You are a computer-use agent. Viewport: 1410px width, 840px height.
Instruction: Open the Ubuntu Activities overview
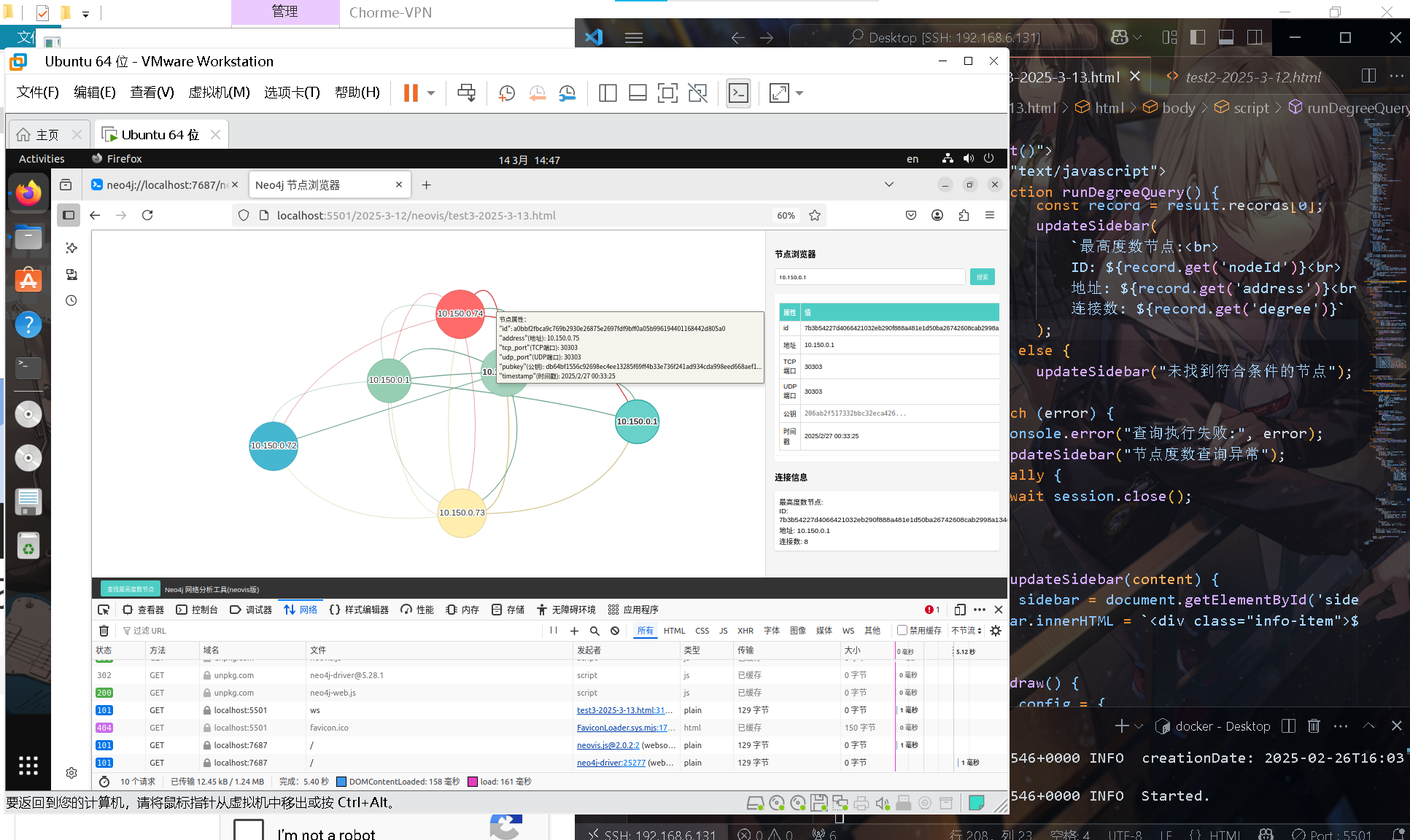[x=42, y=159]
